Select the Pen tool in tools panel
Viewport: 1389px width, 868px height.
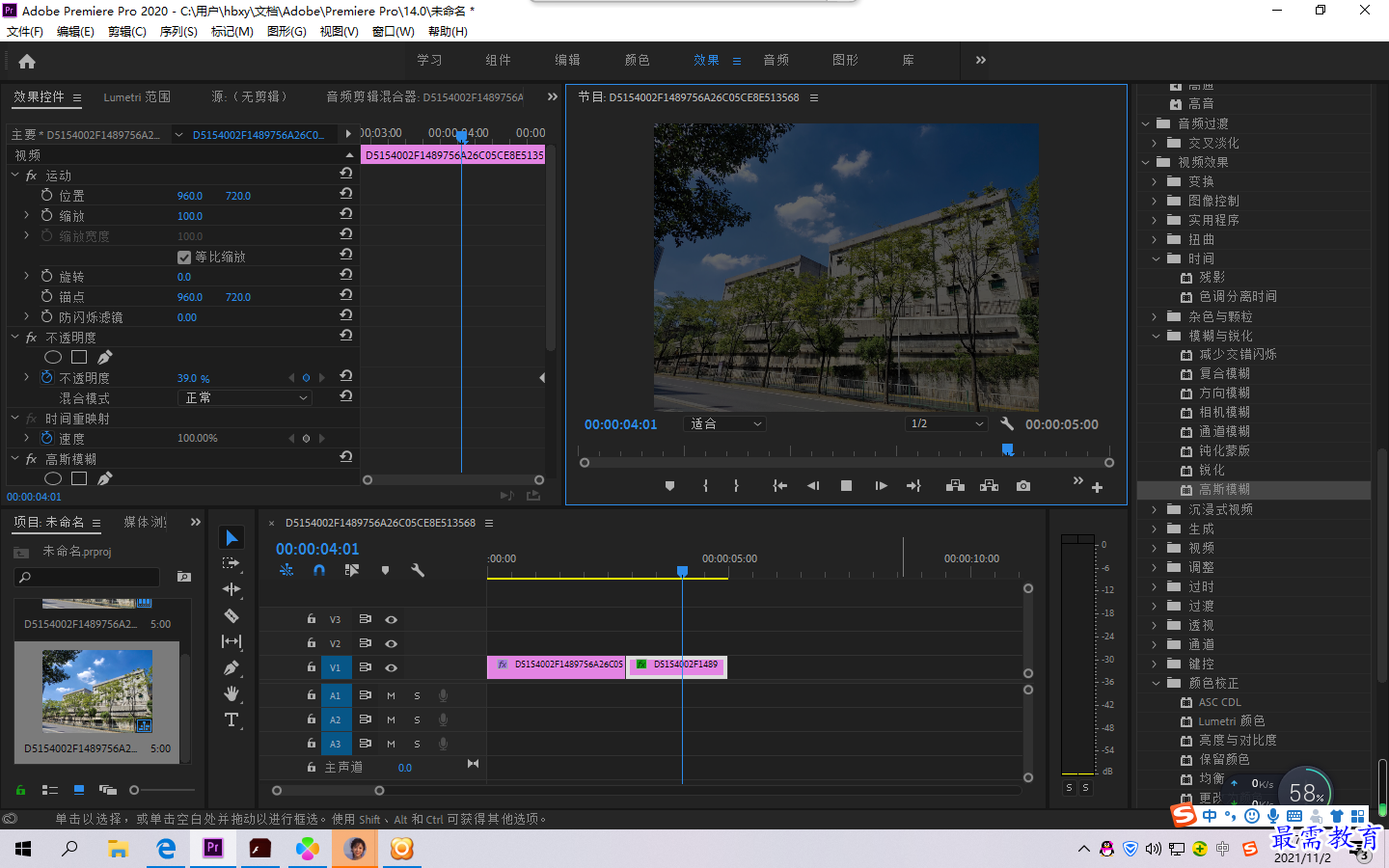click(231, 667)
